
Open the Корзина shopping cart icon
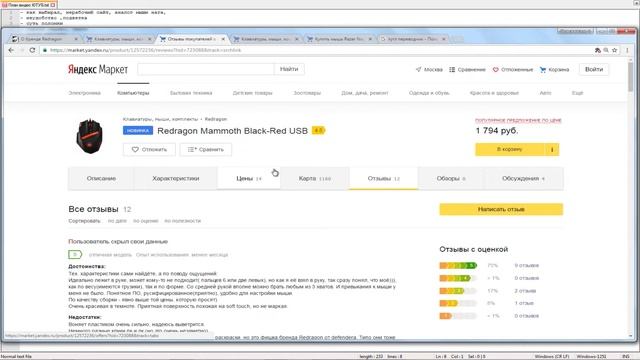(x=543, y=69)
